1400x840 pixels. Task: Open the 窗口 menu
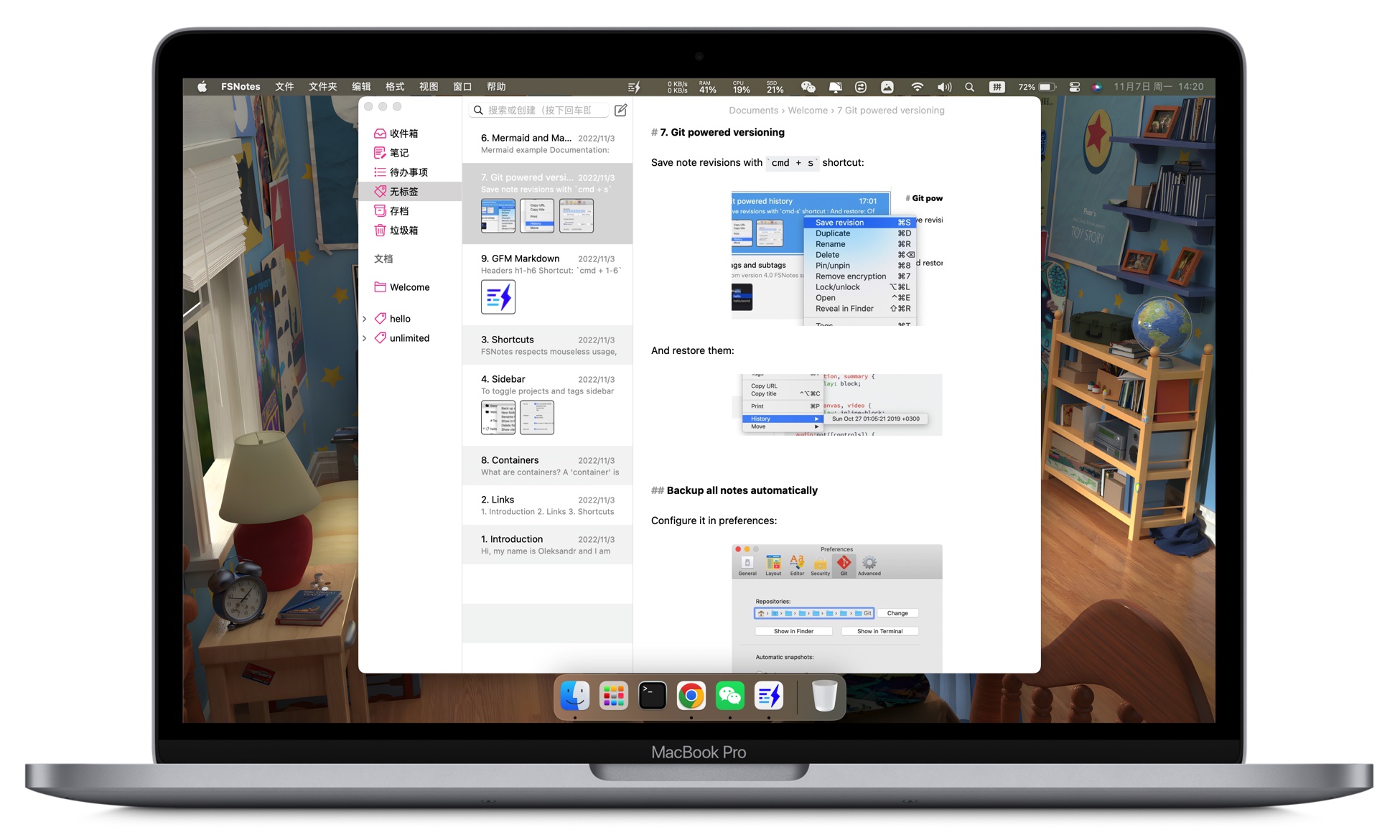tap(462, 87)
